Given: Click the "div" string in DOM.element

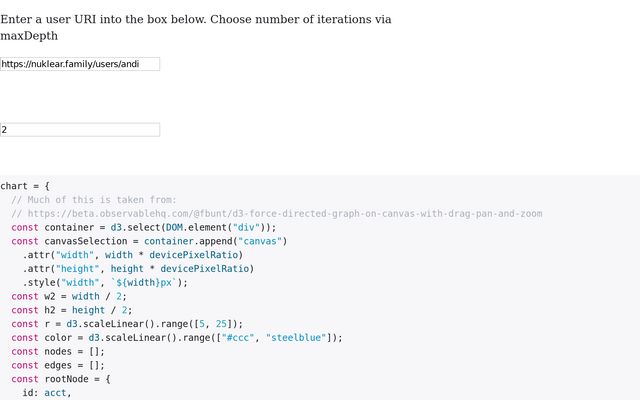Looking at the screenshot, I should point(246,227).
